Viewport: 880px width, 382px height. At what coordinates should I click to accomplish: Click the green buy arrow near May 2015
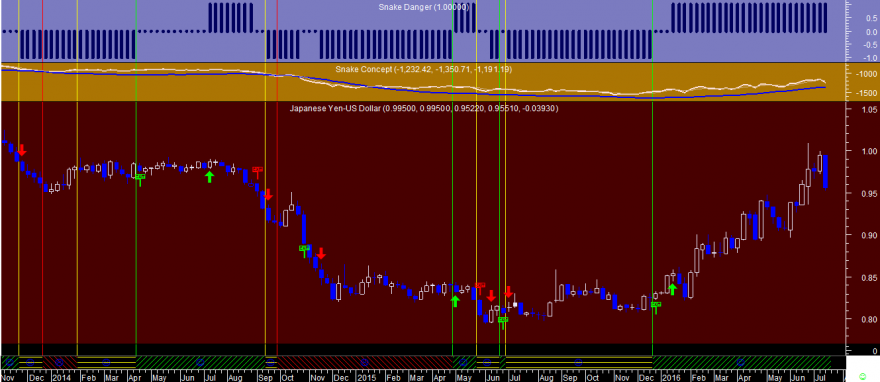pos(455,301)
